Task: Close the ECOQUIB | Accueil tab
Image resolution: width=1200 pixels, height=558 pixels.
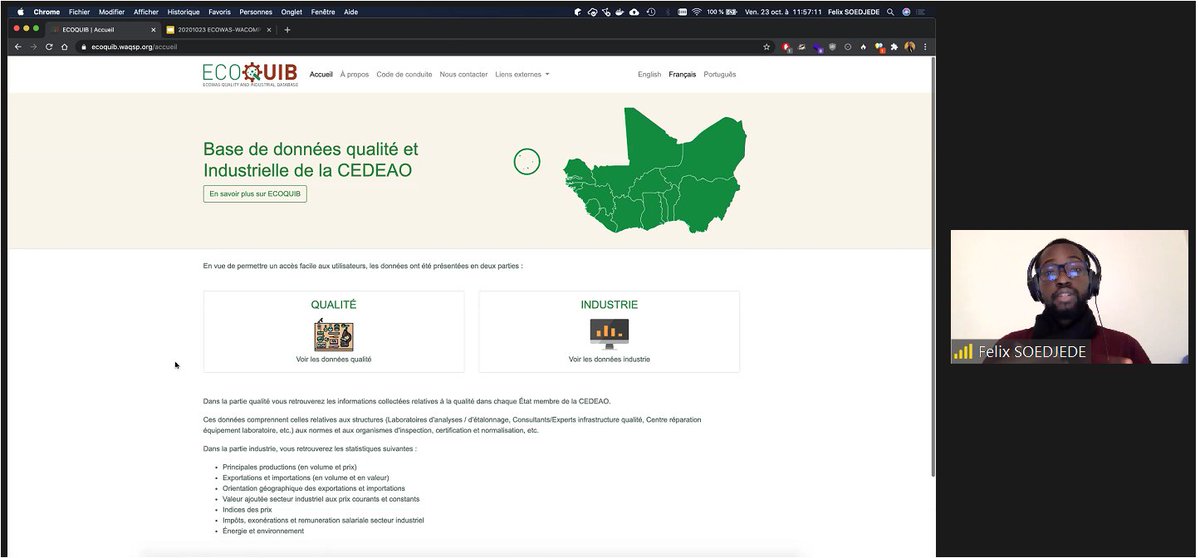Action: pyautogui.click(x=153, y=30)
